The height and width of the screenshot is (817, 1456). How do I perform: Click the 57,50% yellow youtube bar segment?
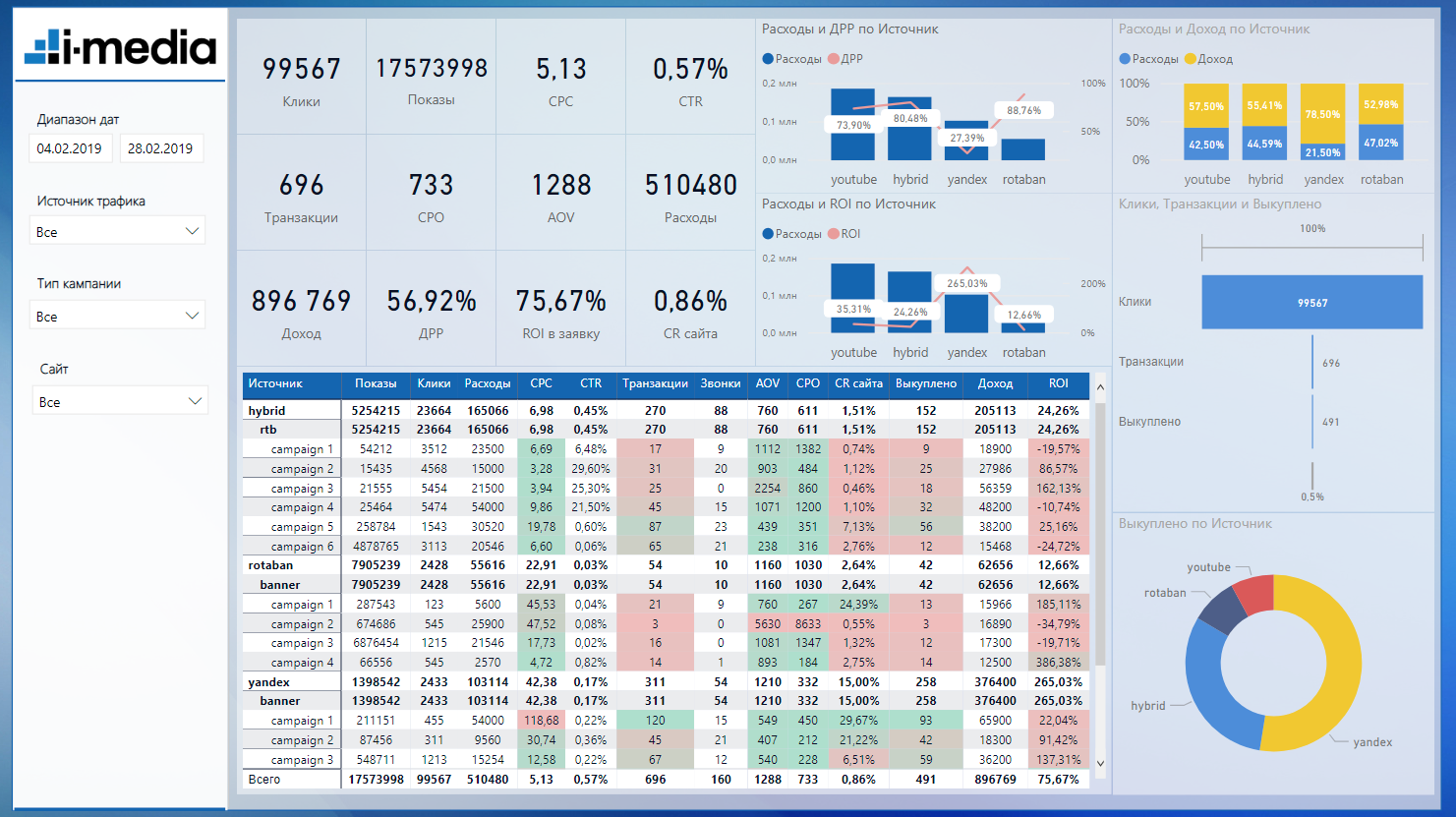(x=1207, y=106)
